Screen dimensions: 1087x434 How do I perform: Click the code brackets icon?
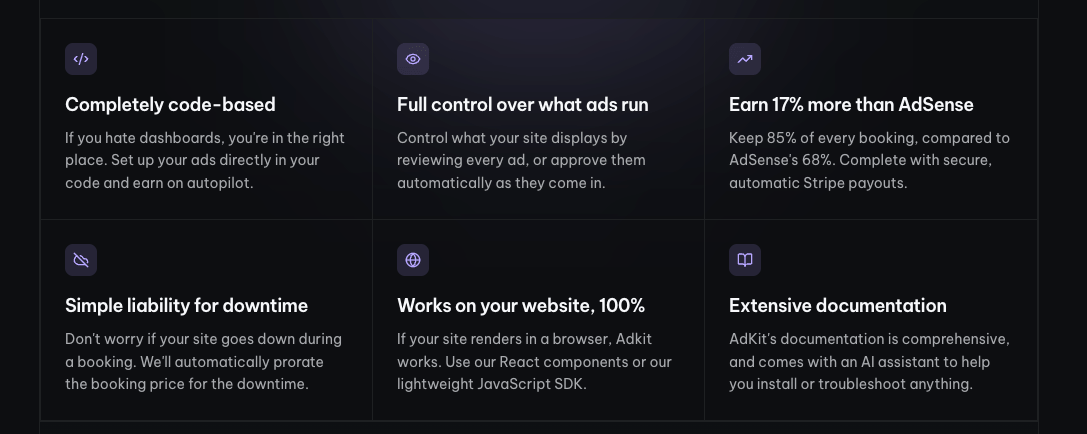coord(81,59)
